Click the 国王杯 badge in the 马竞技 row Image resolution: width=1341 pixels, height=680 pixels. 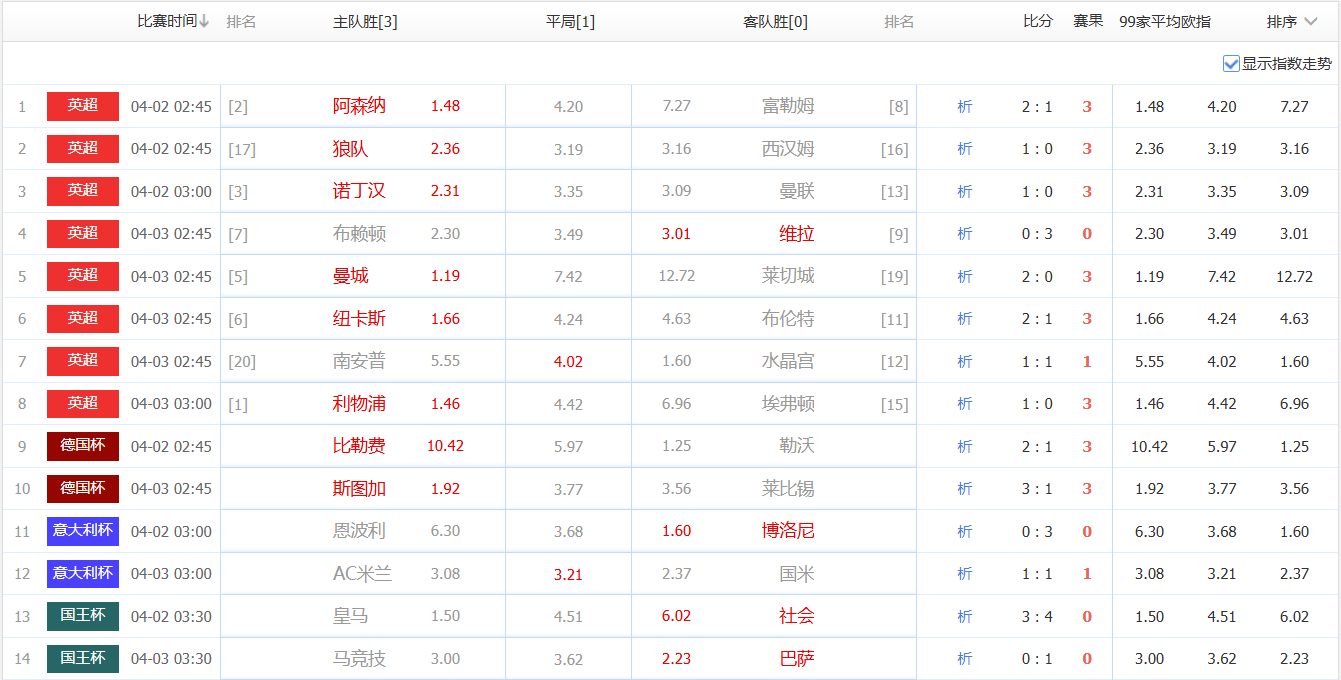[83, 659]
